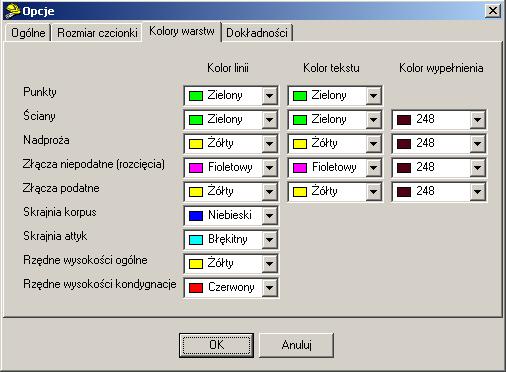The image size is (506, 372).
Task: Click the Kolor wypełnienia column header
Action: tap(441, 69)
